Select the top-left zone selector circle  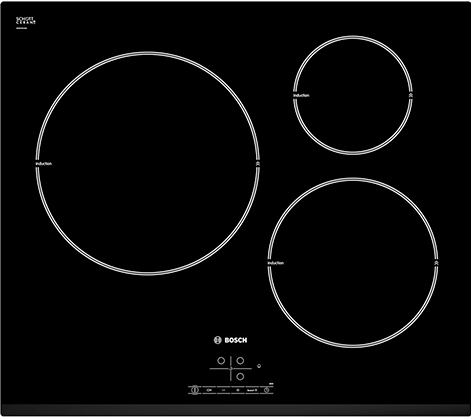tap(221, 361)
